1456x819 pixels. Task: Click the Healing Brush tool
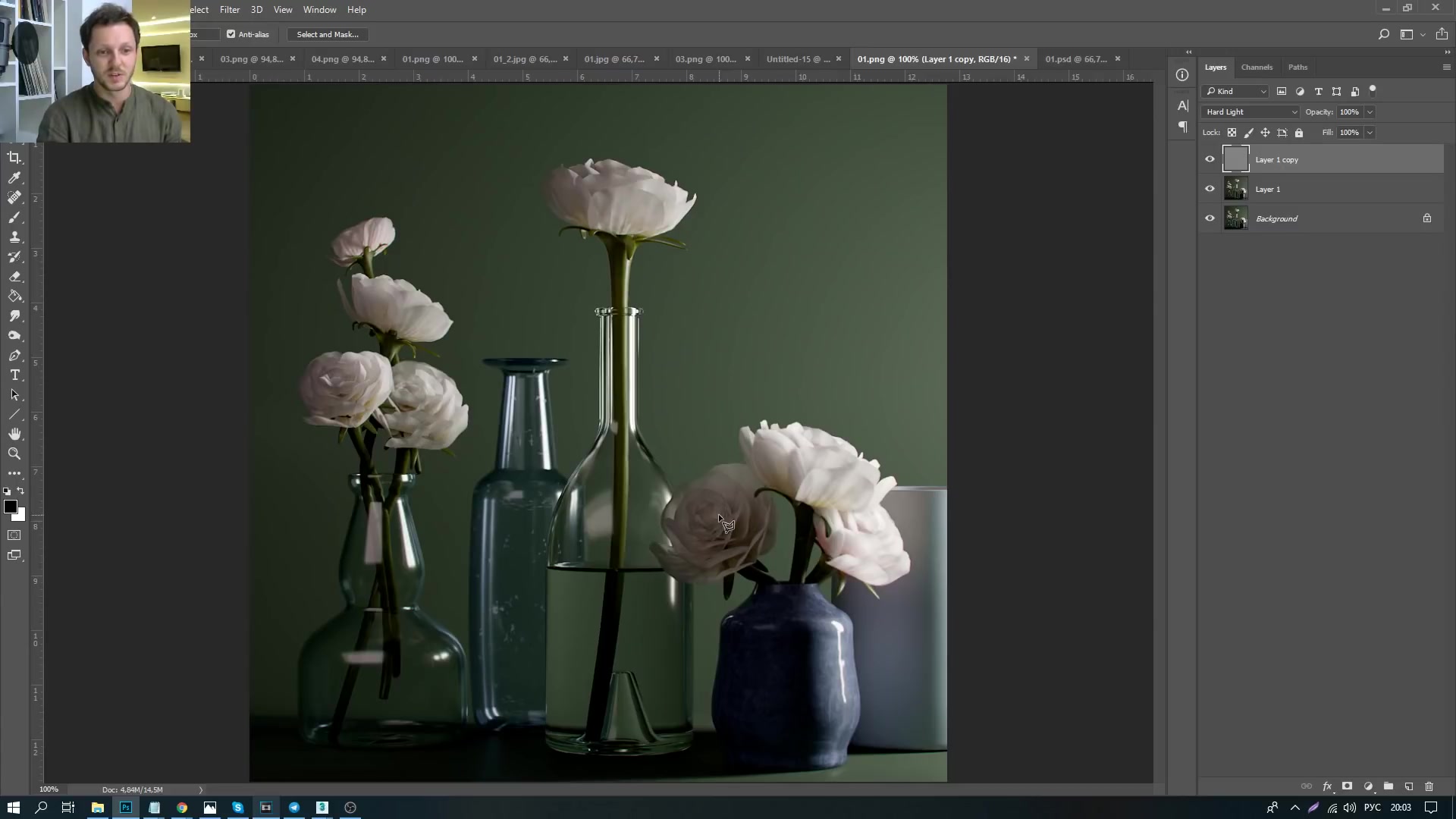14,198
